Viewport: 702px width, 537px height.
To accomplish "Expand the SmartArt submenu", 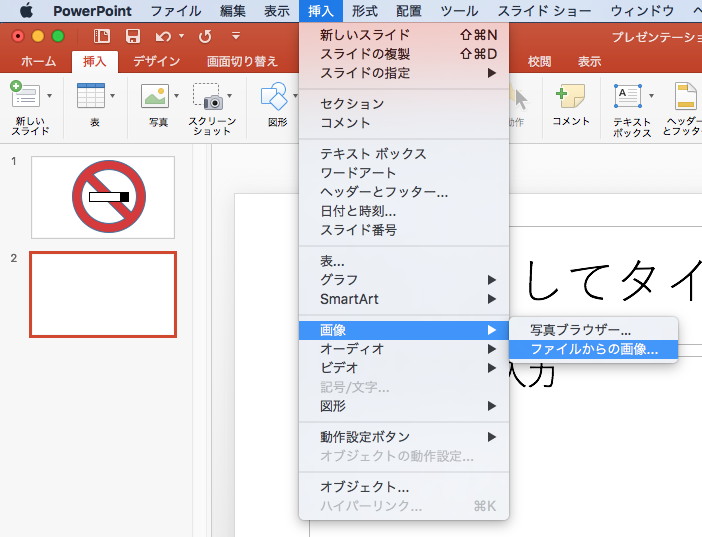I will point(404,299).
